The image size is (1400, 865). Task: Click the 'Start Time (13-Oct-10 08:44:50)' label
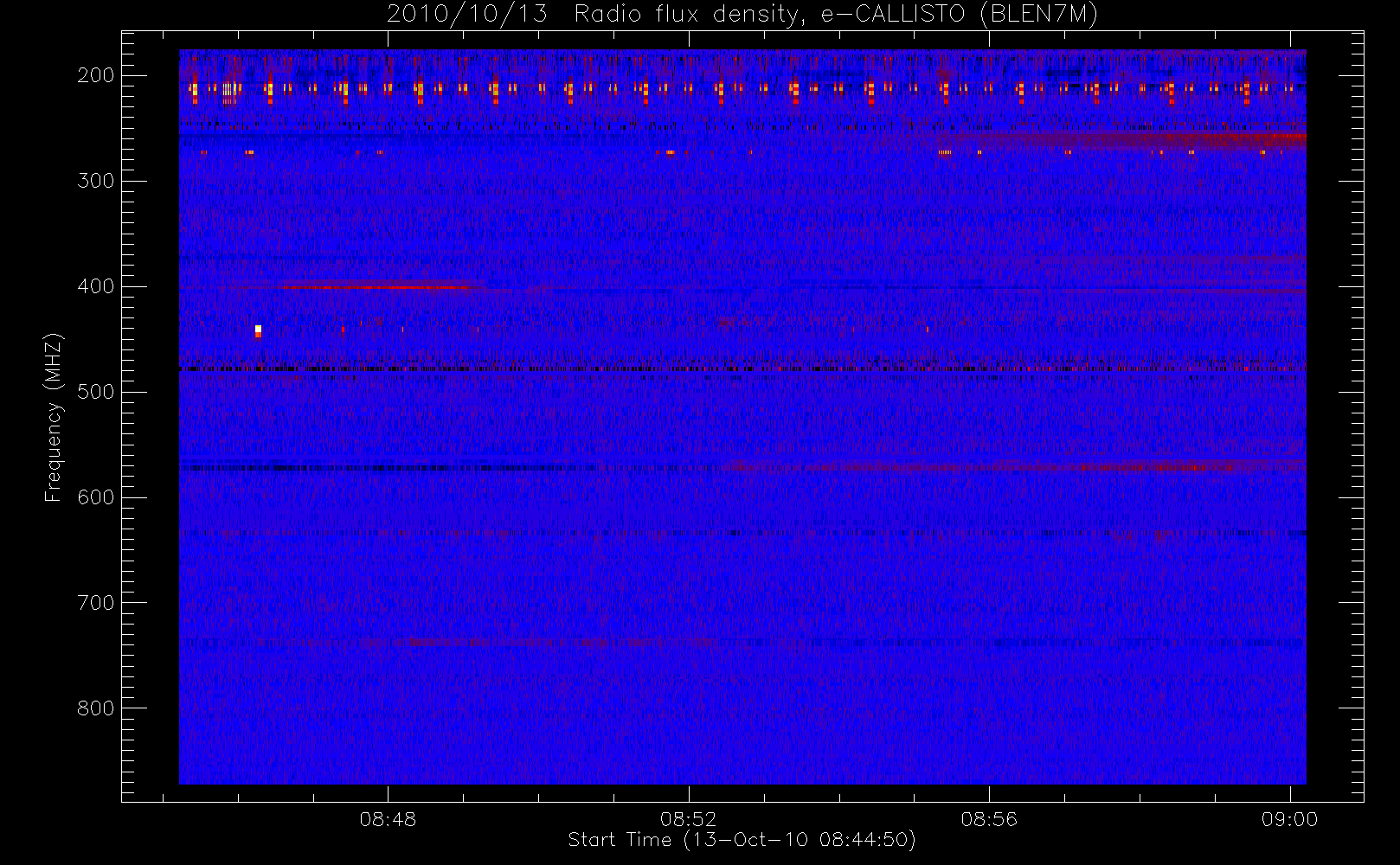point(742,840)
